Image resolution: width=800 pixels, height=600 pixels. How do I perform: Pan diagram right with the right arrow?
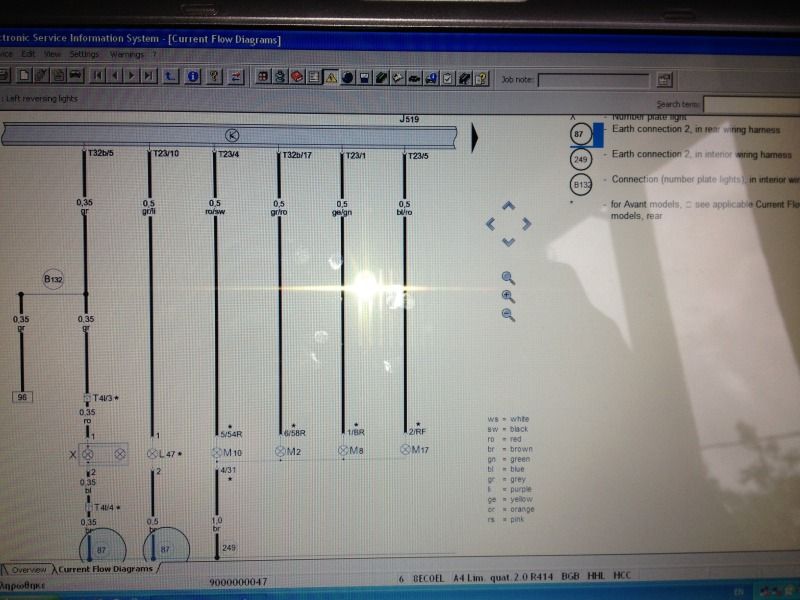pos(526,224)
